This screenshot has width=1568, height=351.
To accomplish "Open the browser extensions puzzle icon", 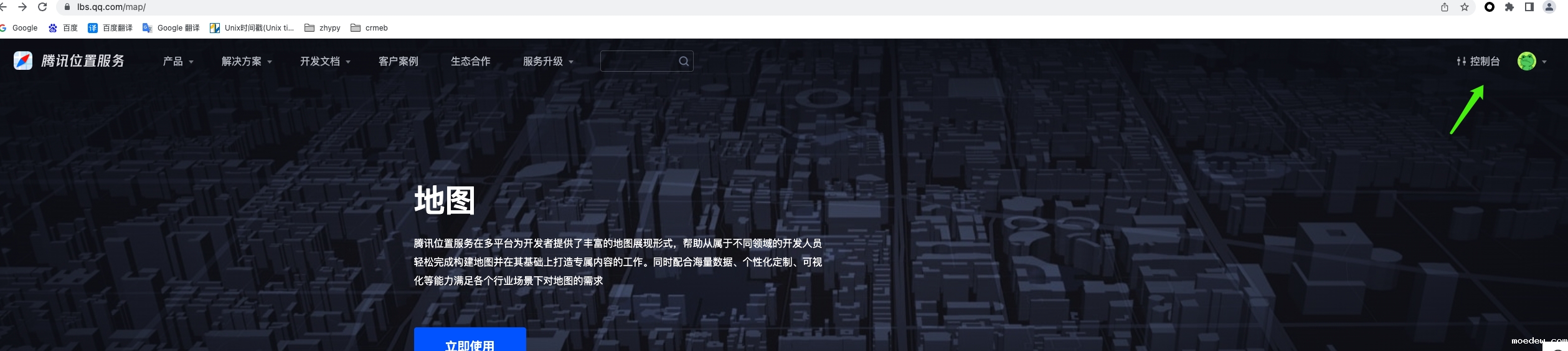I will click(x=1509, y=7).
